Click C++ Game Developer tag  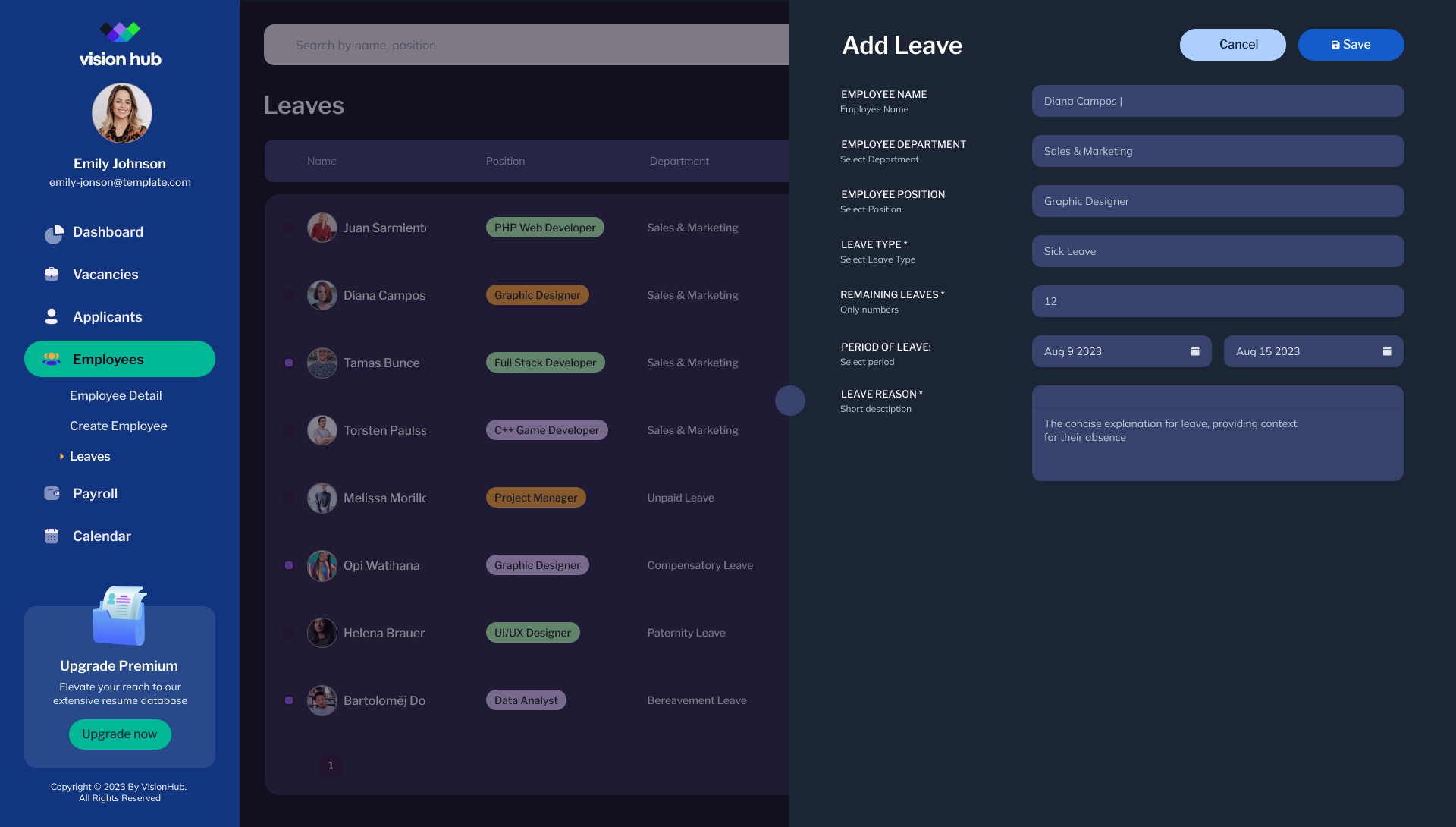(547, 430)
